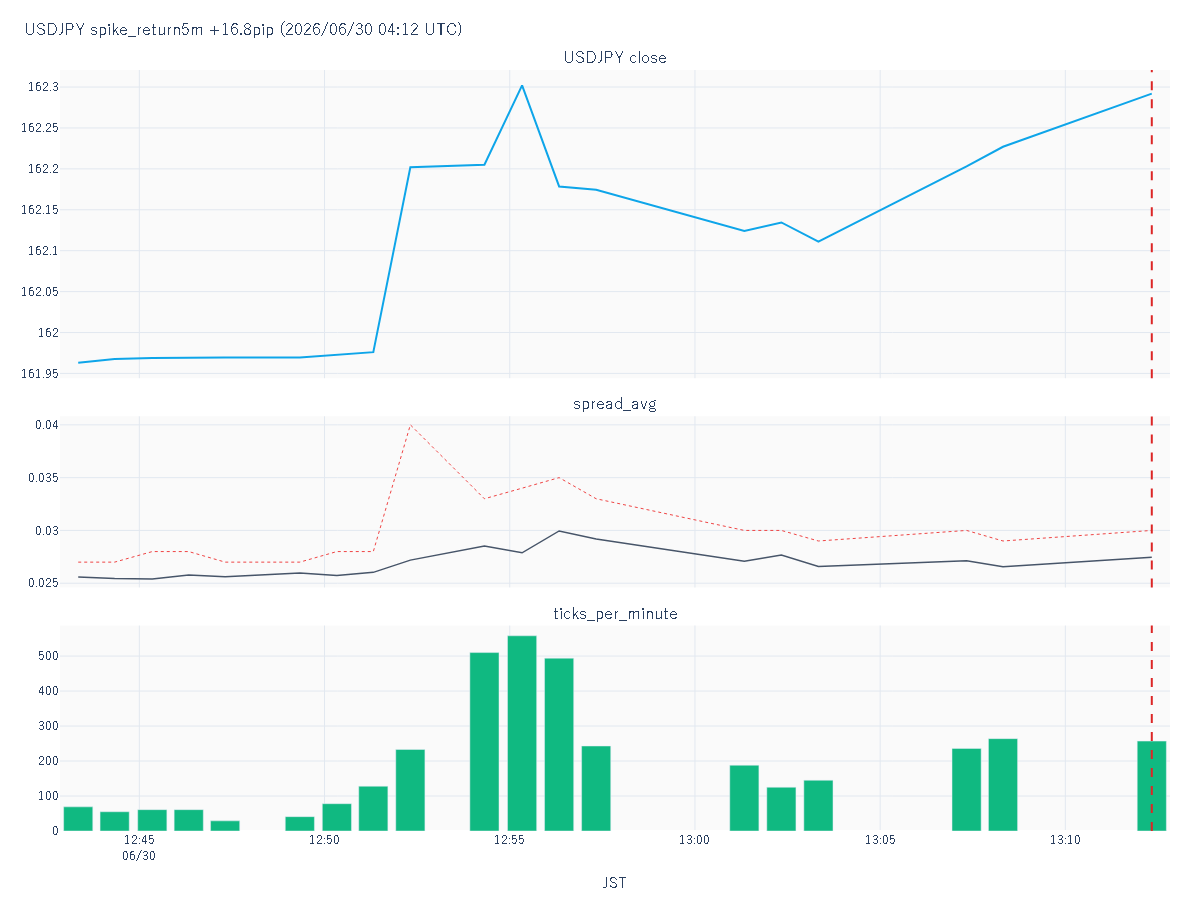Select the USDJPY close subplot title

pos(615,58)
